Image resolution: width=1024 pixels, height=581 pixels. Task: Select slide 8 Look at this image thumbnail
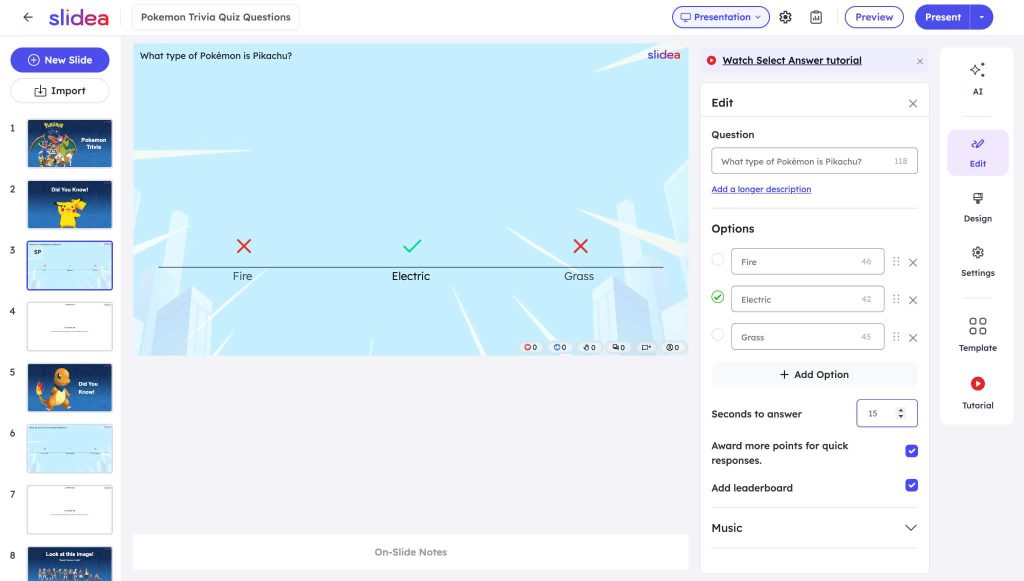[69, 563]
